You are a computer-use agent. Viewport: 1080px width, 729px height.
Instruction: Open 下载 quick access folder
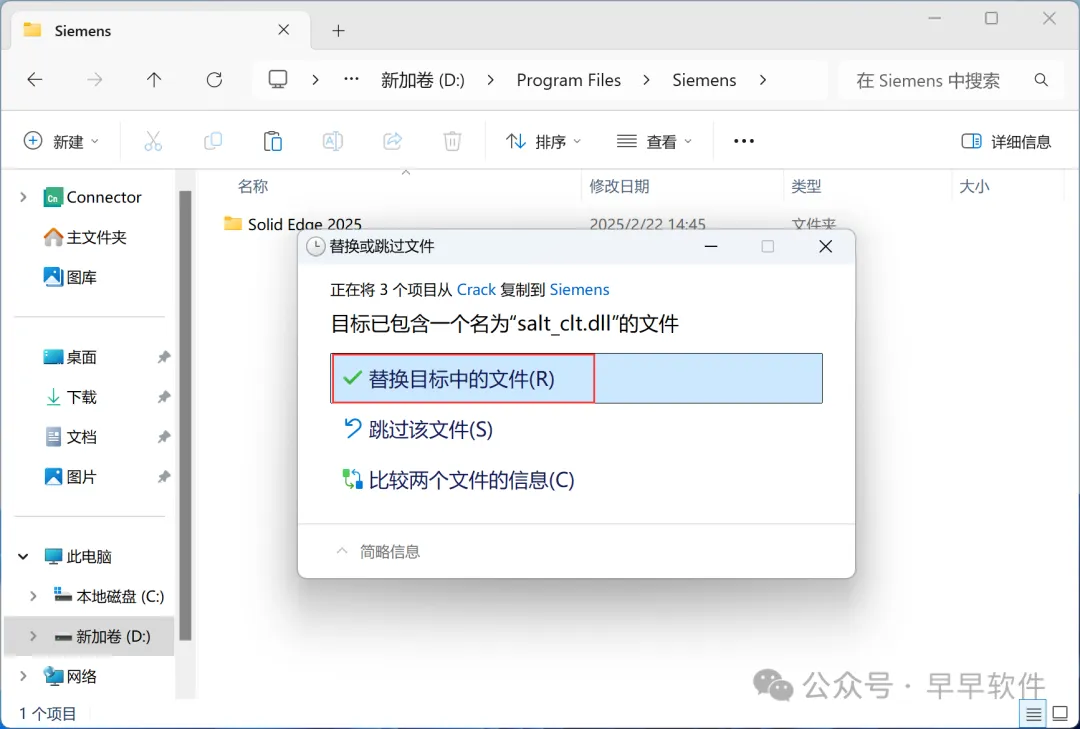pos(70,397)
